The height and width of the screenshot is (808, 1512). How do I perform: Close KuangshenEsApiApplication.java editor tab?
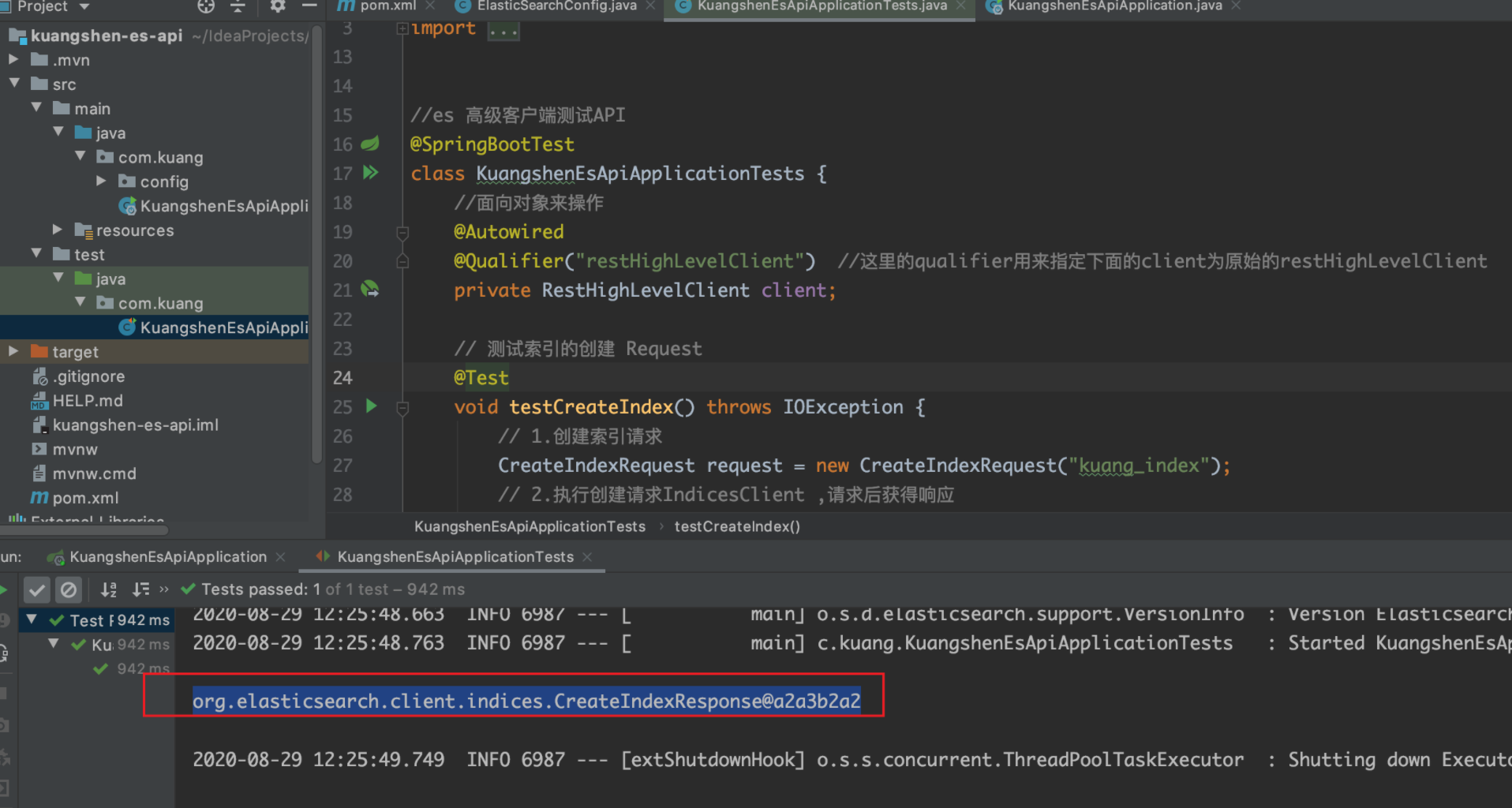pyautogui.click(x=1237, y=6)
